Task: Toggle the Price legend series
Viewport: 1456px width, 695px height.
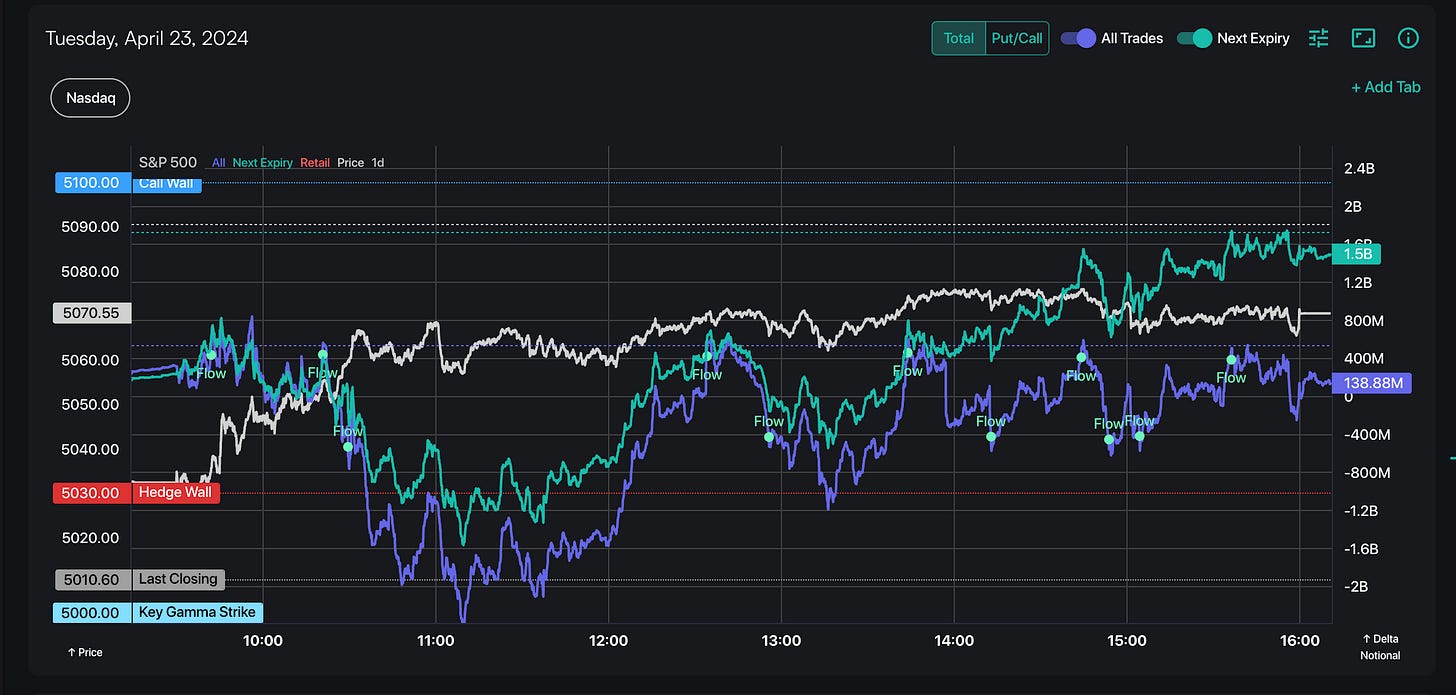Action: [350, 162]
